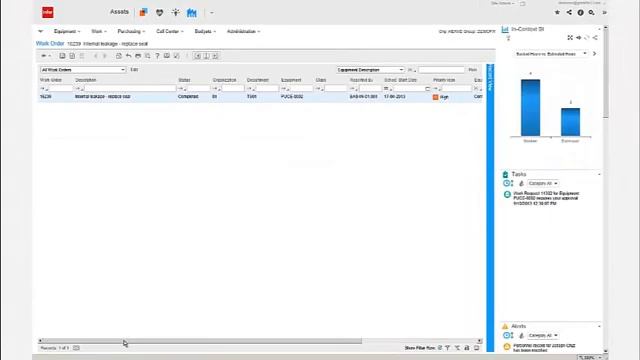Click the filter funnel icon in bottom bar
Screen dimensions: 640x360
tap(448, 348)
